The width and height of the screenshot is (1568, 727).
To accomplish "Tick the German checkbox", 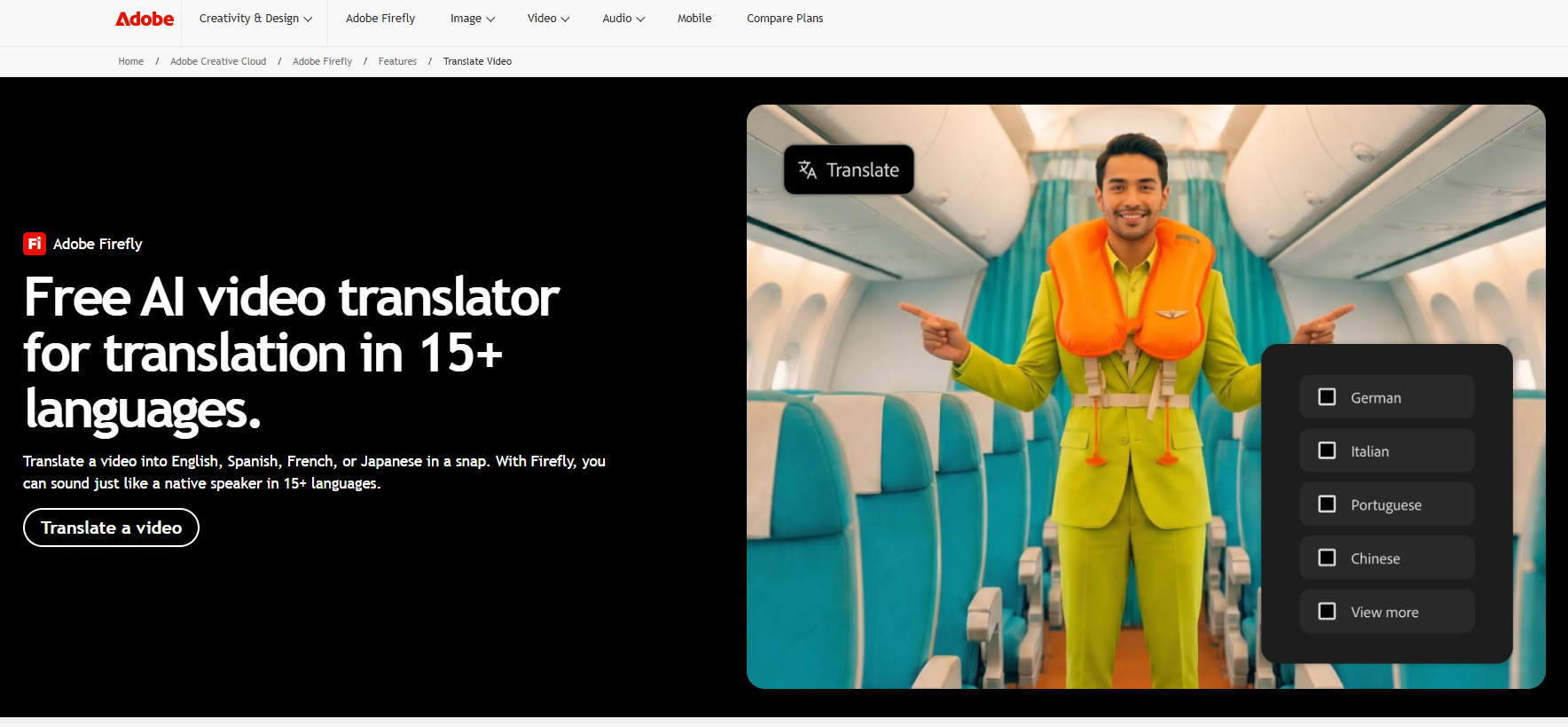I will 1327,397.
